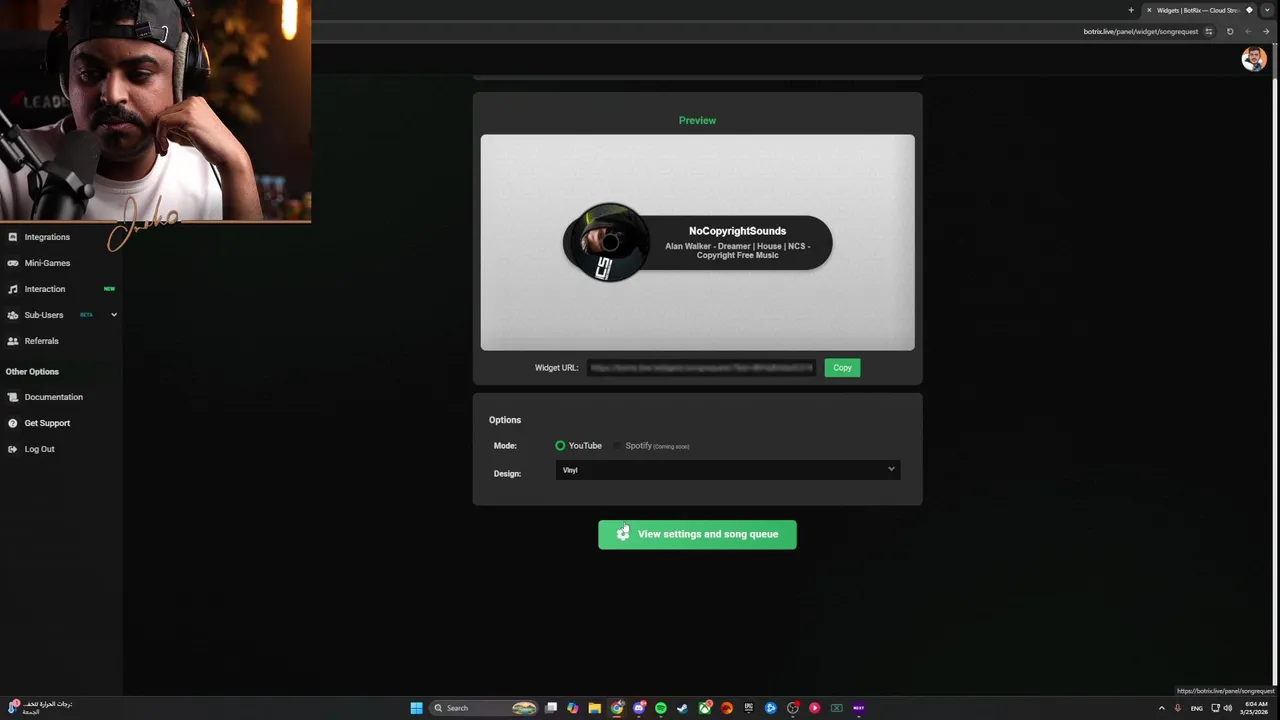Show hidden system tray icons chevron

[x=1161, y=708]
